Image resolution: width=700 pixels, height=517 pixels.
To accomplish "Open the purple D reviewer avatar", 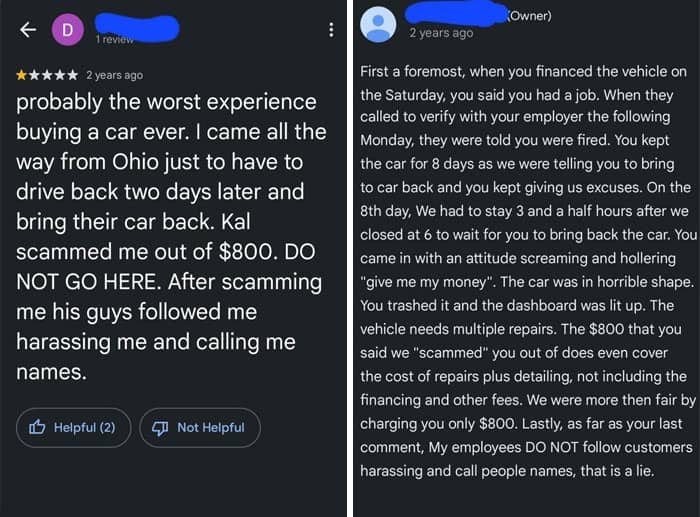I will tap(68, 30).
